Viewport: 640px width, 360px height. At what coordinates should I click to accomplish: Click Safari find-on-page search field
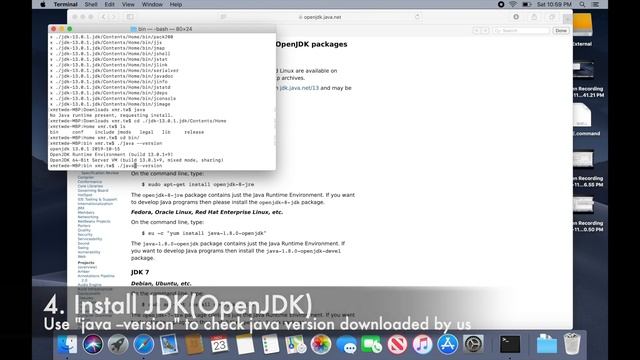click(x=521, y=31)
